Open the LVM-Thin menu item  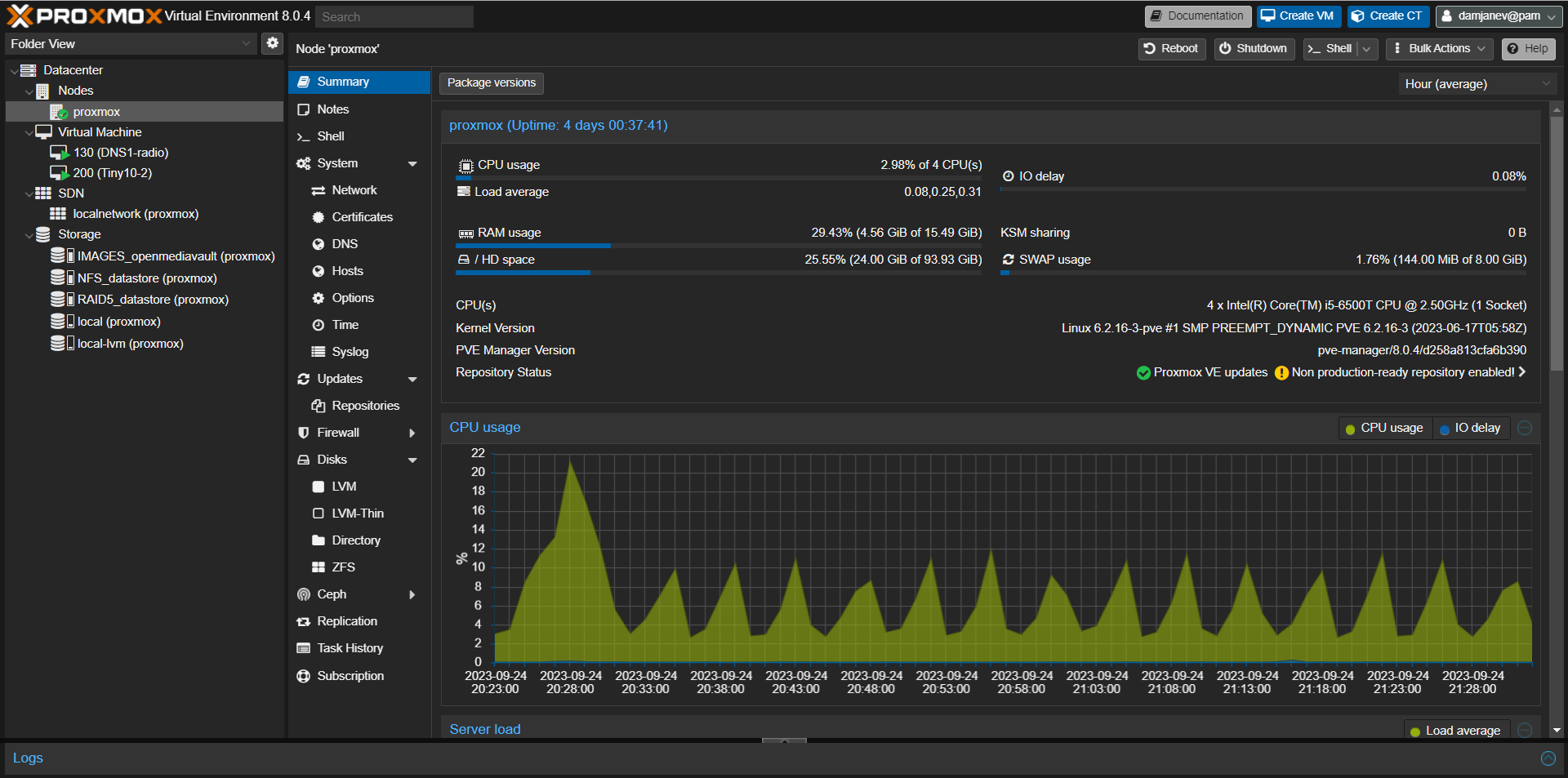[359, 513]
